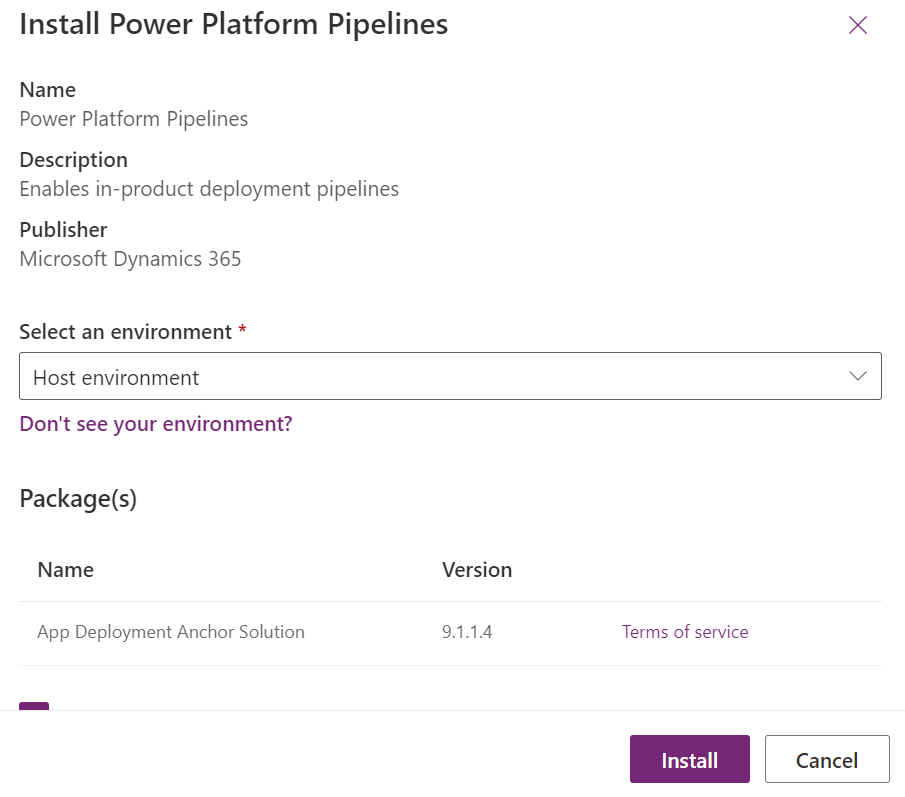Click the Publisher field label
The height and width of the screenshot is (797, 905).
click(x=63, y=230)
